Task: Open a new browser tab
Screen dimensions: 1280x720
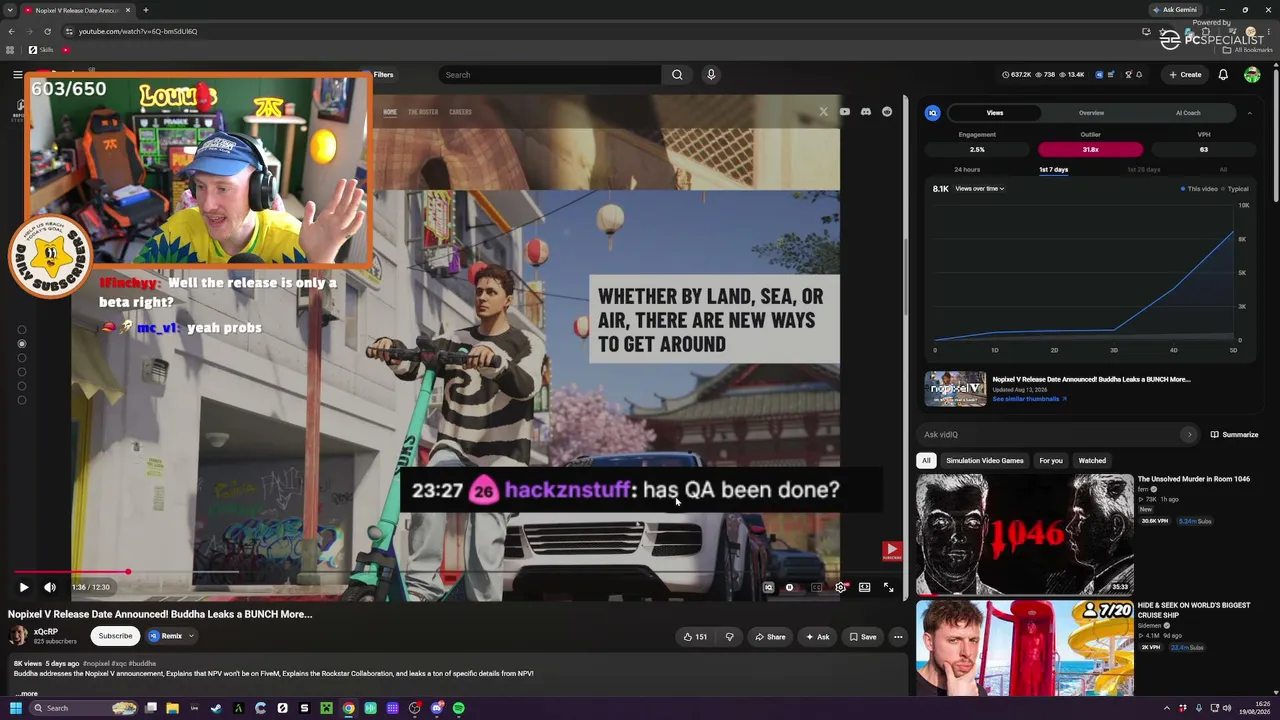Action: click(146, 10)
